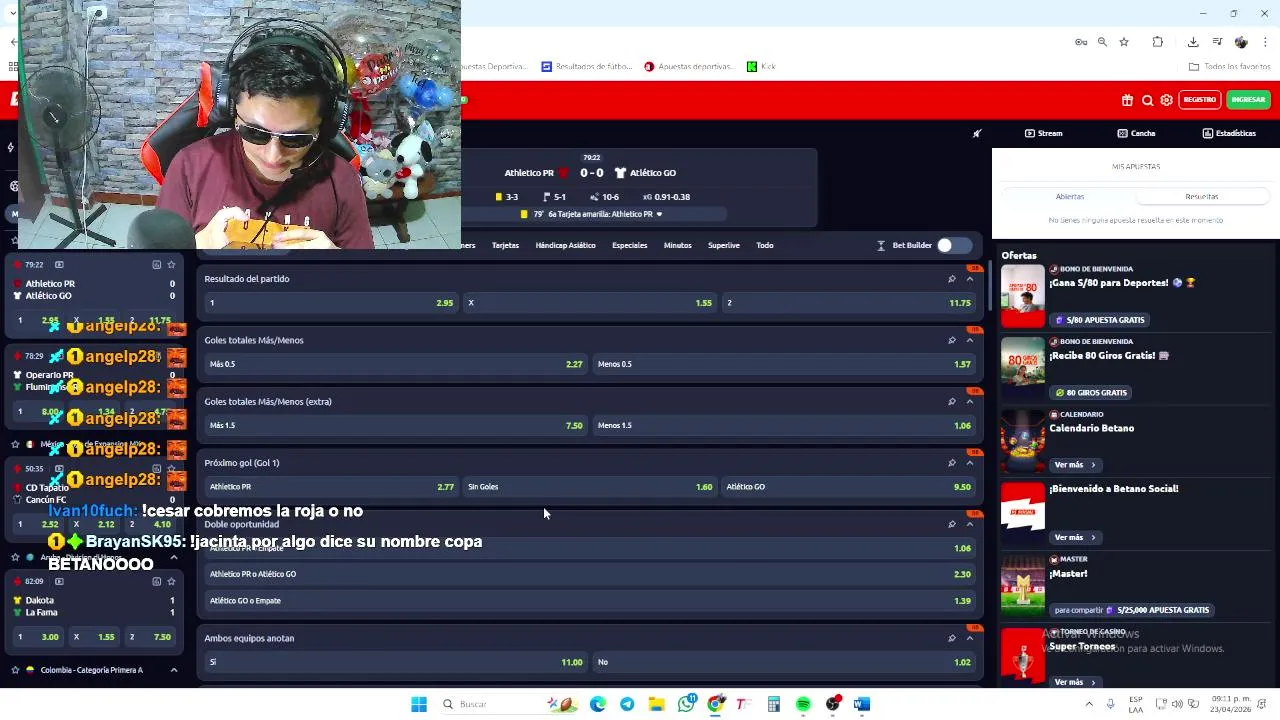1280x720 pixels.
Task: Bet La Fama win at 7.50 in sidebar
Action: pos(149,637)
